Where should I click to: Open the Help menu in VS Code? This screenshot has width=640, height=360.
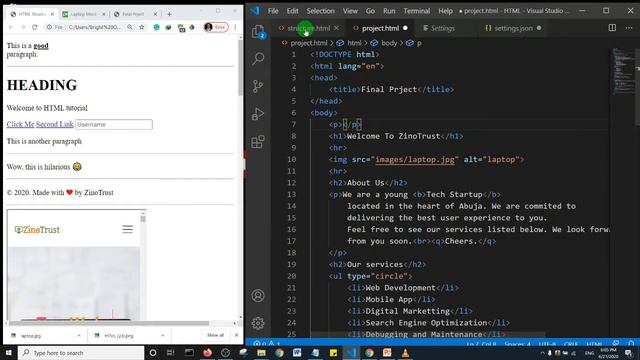click(x=445, y=11)
